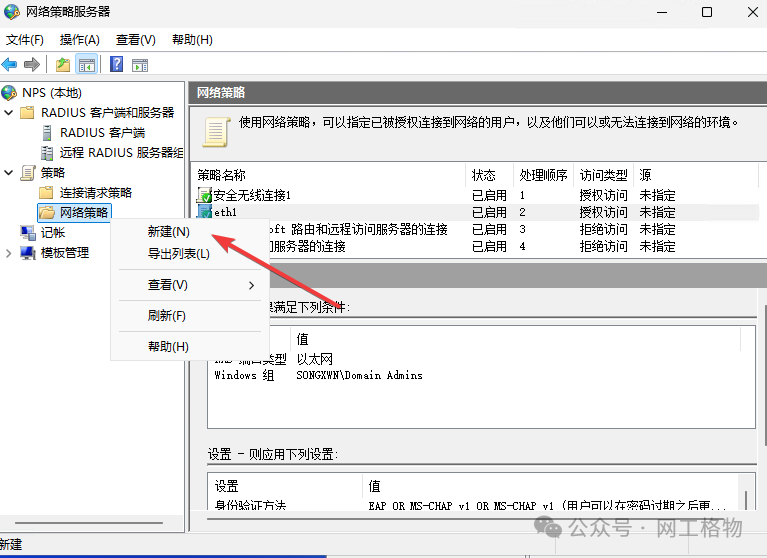Open the 操作(A) menu

point(80,40)
